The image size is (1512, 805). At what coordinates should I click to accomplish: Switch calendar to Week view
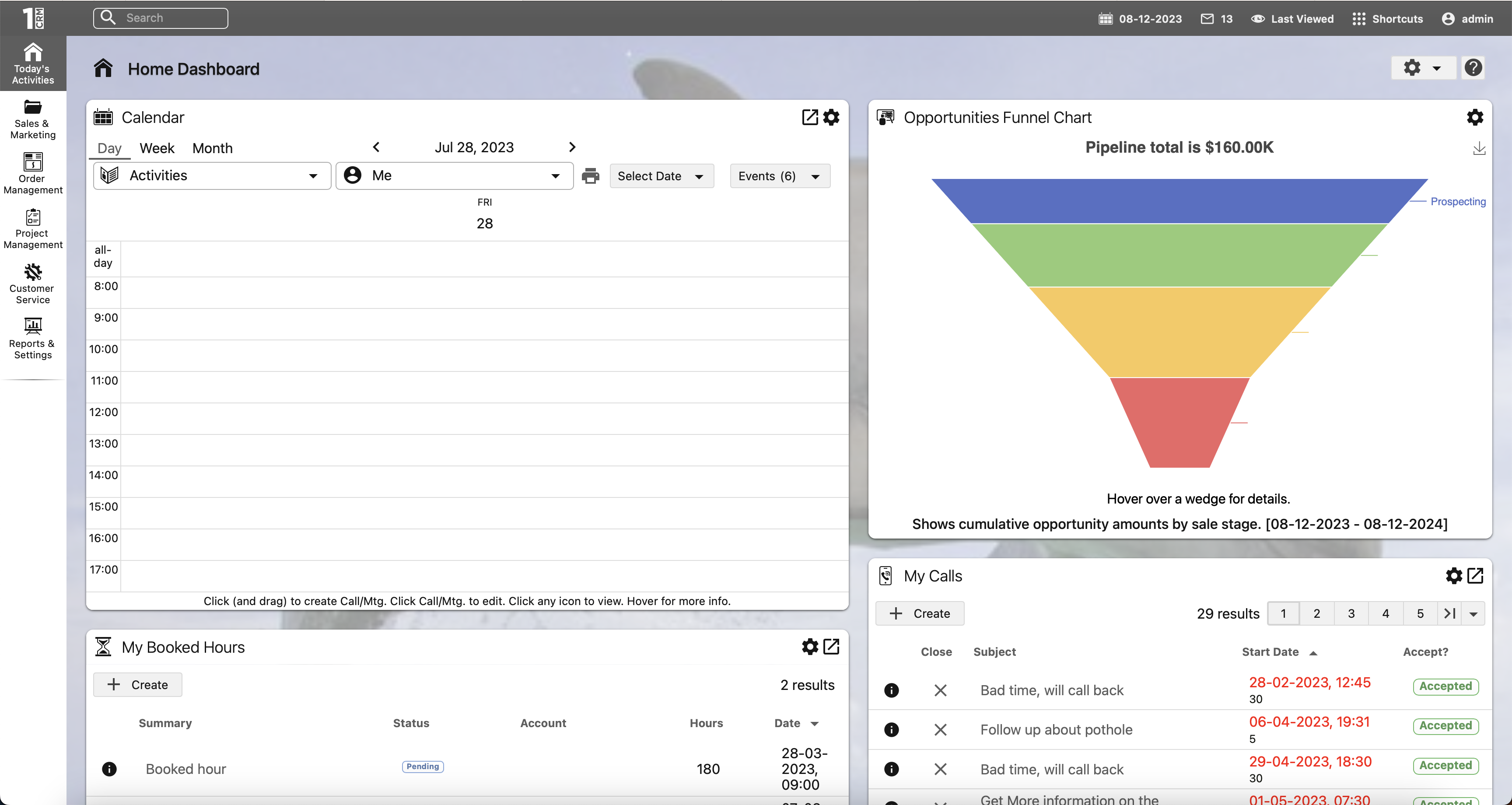[x=157, y=148]
